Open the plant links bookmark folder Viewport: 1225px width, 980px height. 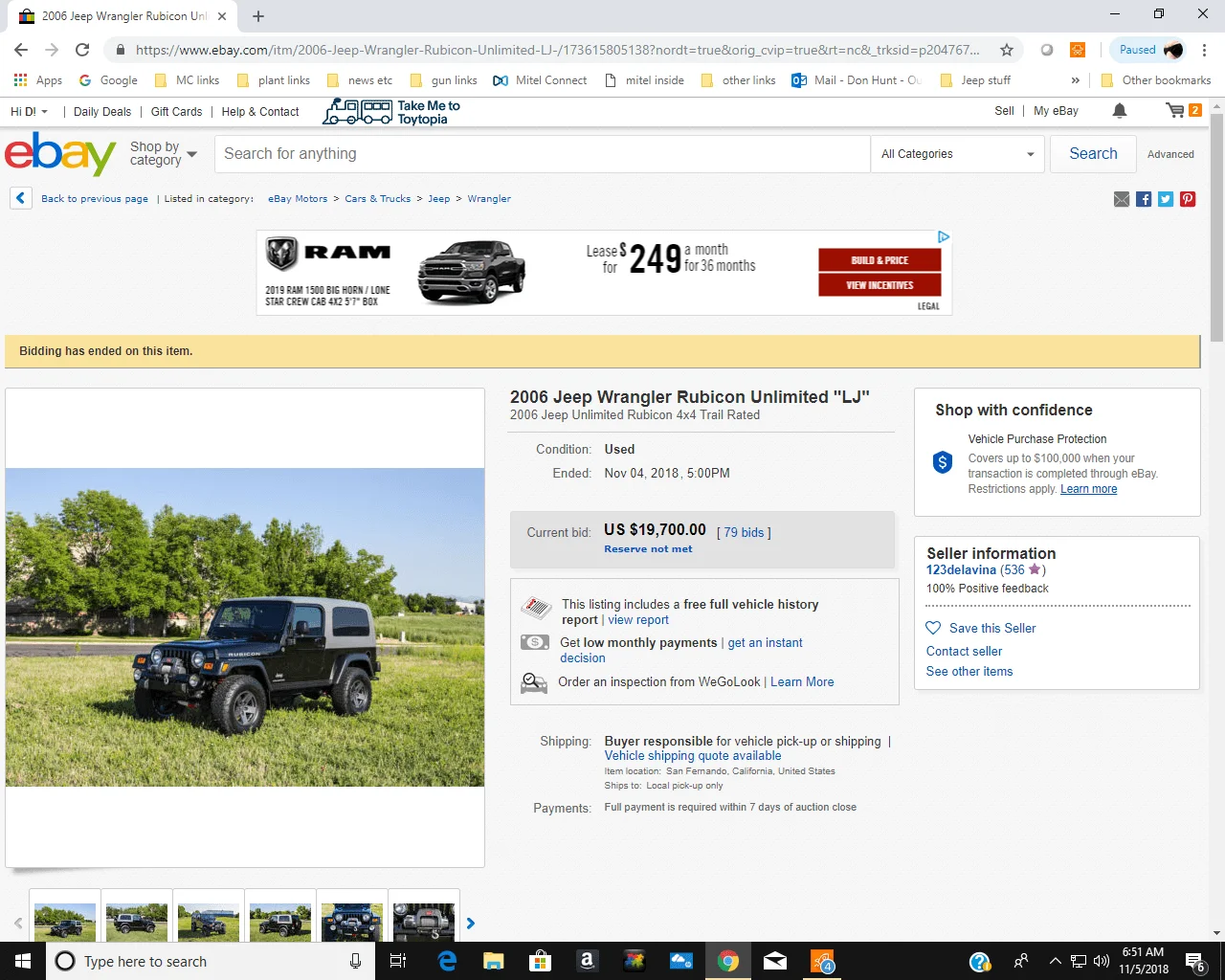[x=273, y=80]
